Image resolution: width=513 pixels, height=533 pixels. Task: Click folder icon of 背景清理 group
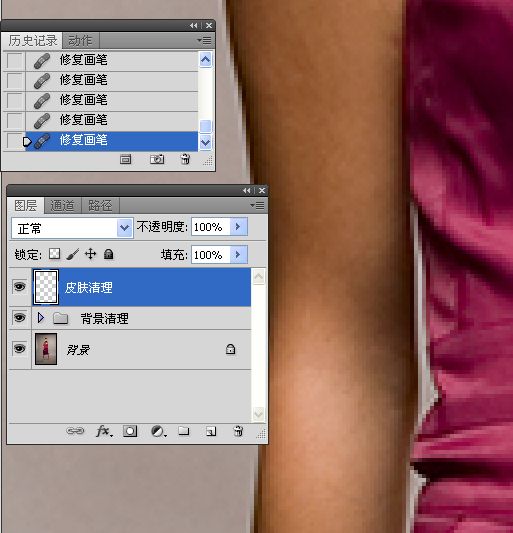tap(61, 319)
